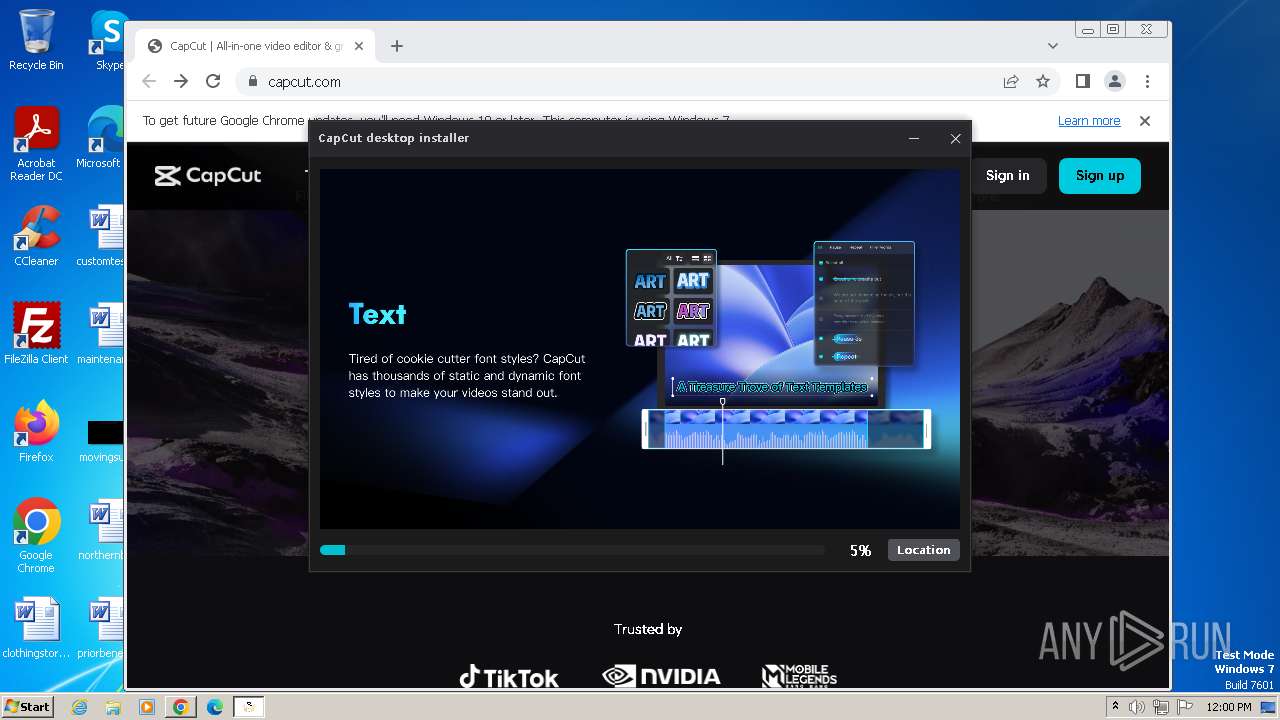Open Windows Media Player from taskbar
1280x720 pixels.
(x=147, y=707)
